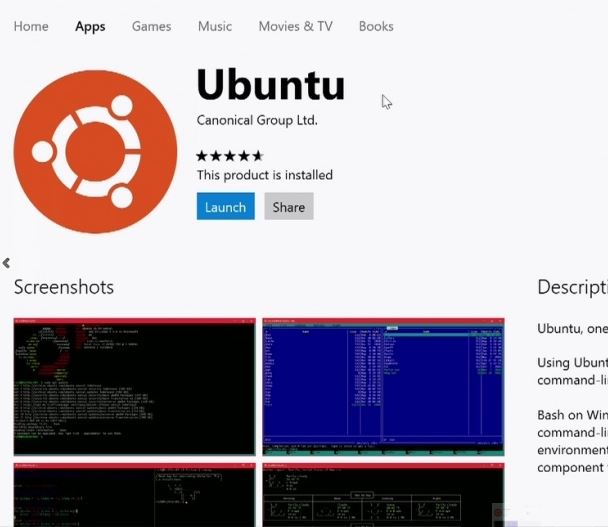Open the Books tab

[376, 26]
